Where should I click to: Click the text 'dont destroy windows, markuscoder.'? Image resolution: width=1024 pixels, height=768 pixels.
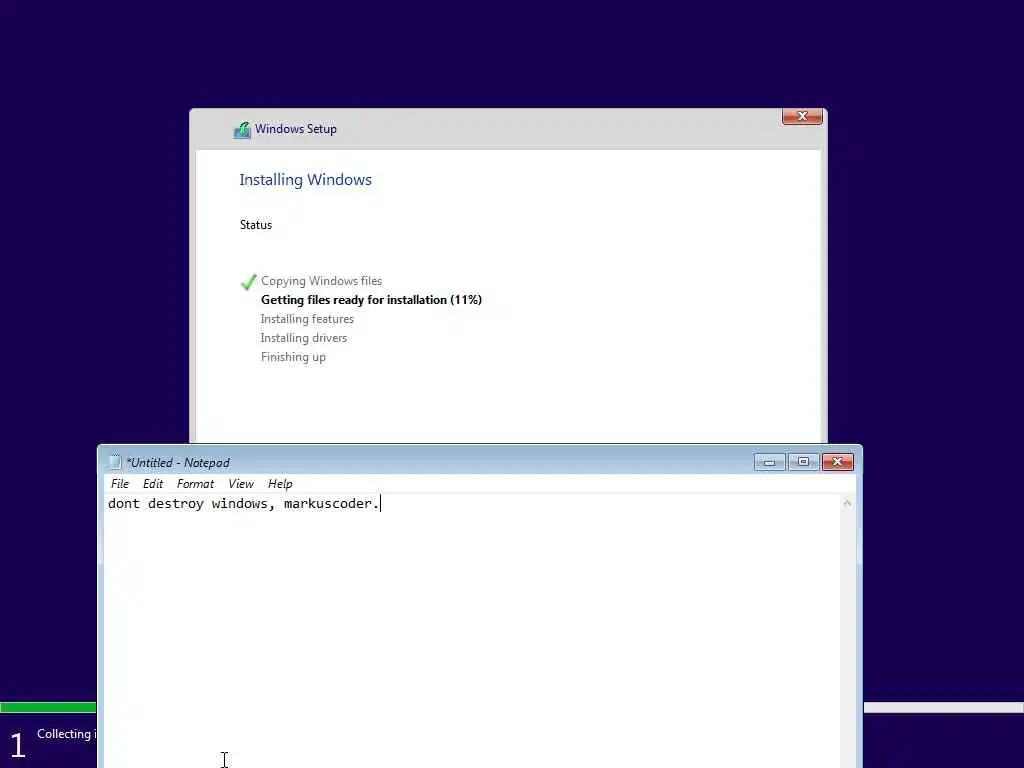tap(244, 504)
